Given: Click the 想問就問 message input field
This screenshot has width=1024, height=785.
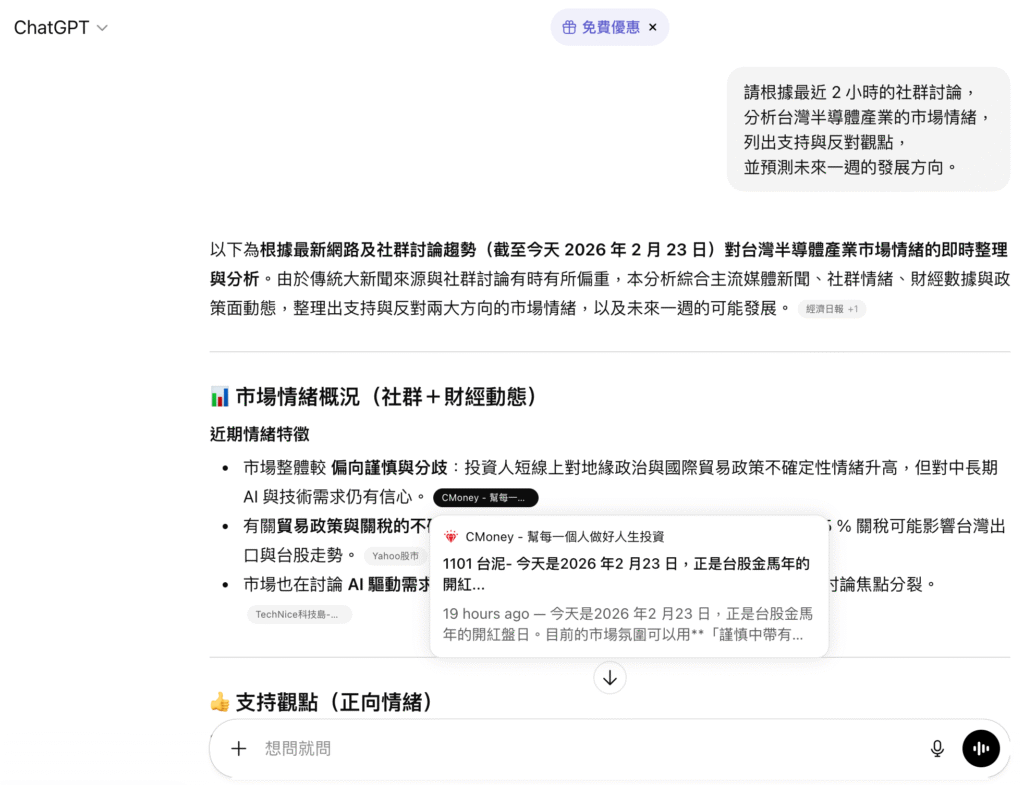Looking at the screenshot, I should pos(300,748).
